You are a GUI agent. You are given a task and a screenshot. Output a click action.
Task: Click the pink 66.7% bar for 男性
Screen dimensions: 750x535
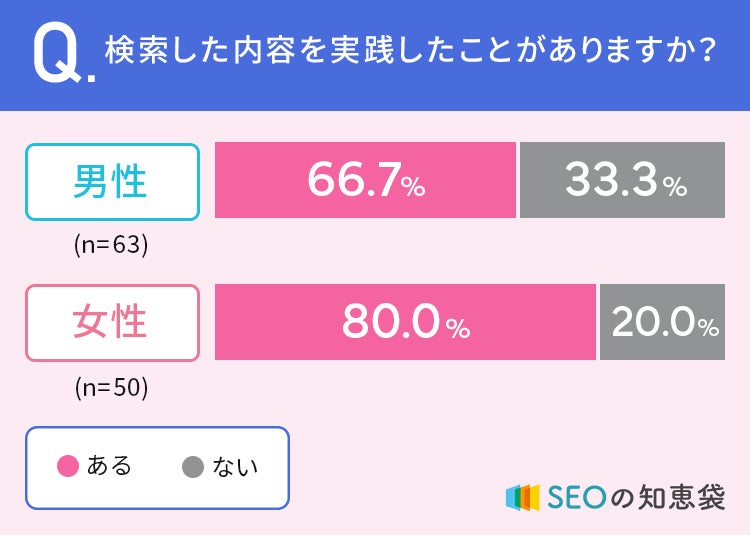click(x=365, y=181)
